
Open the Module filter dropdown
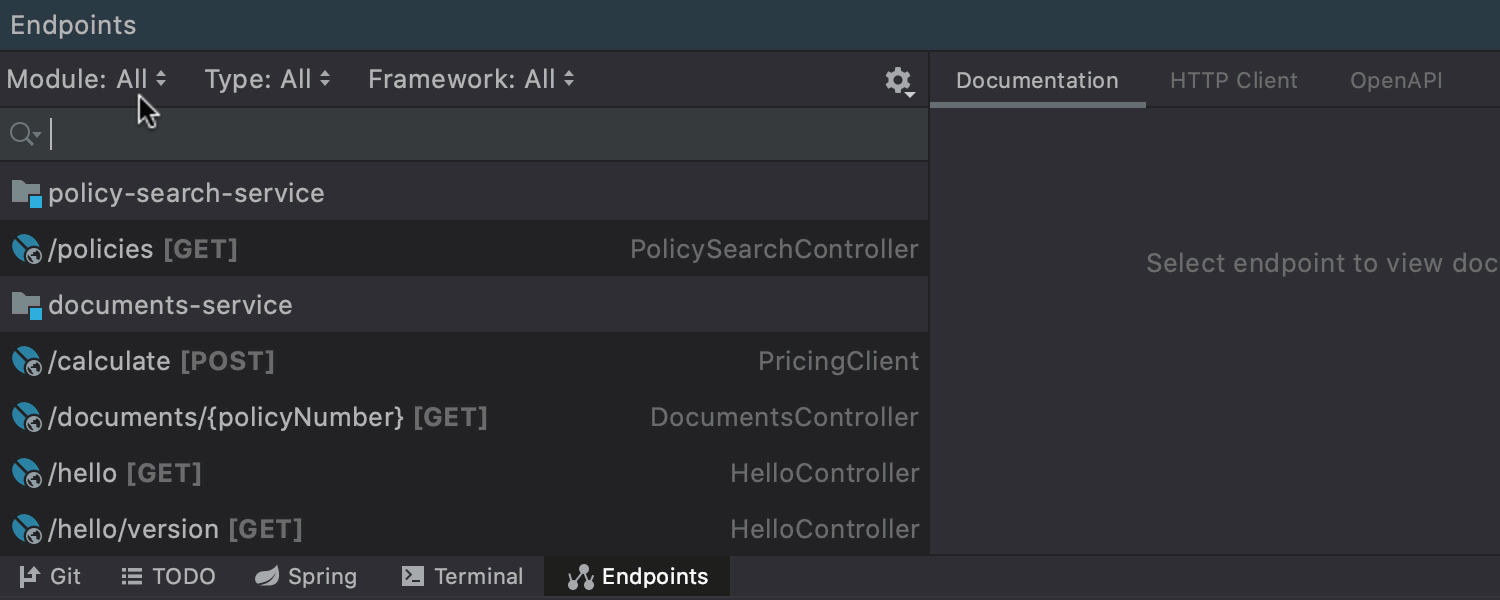point(87,79)
